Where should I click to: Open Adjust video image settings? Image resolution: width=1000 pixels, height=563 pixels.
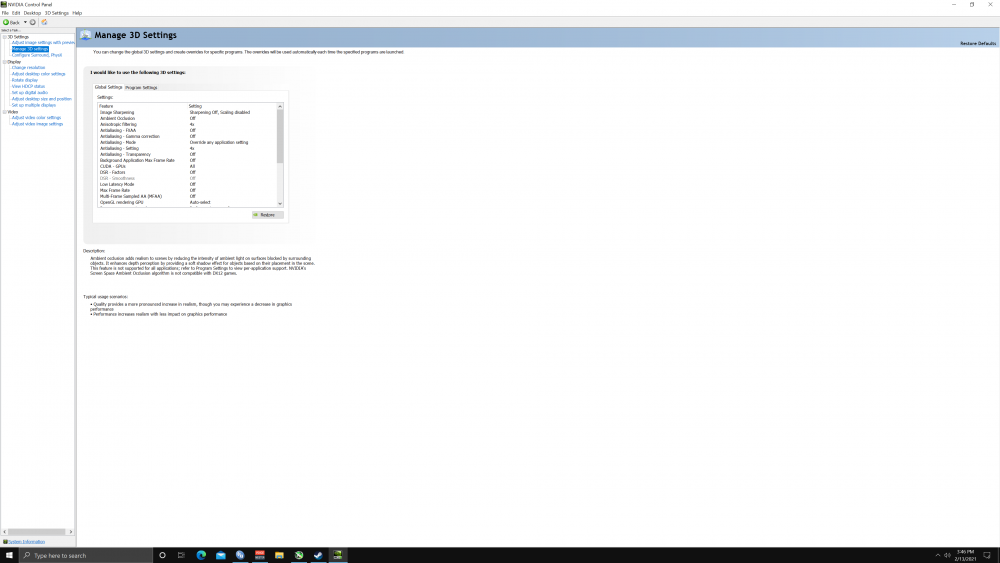(x=37, y=124)
